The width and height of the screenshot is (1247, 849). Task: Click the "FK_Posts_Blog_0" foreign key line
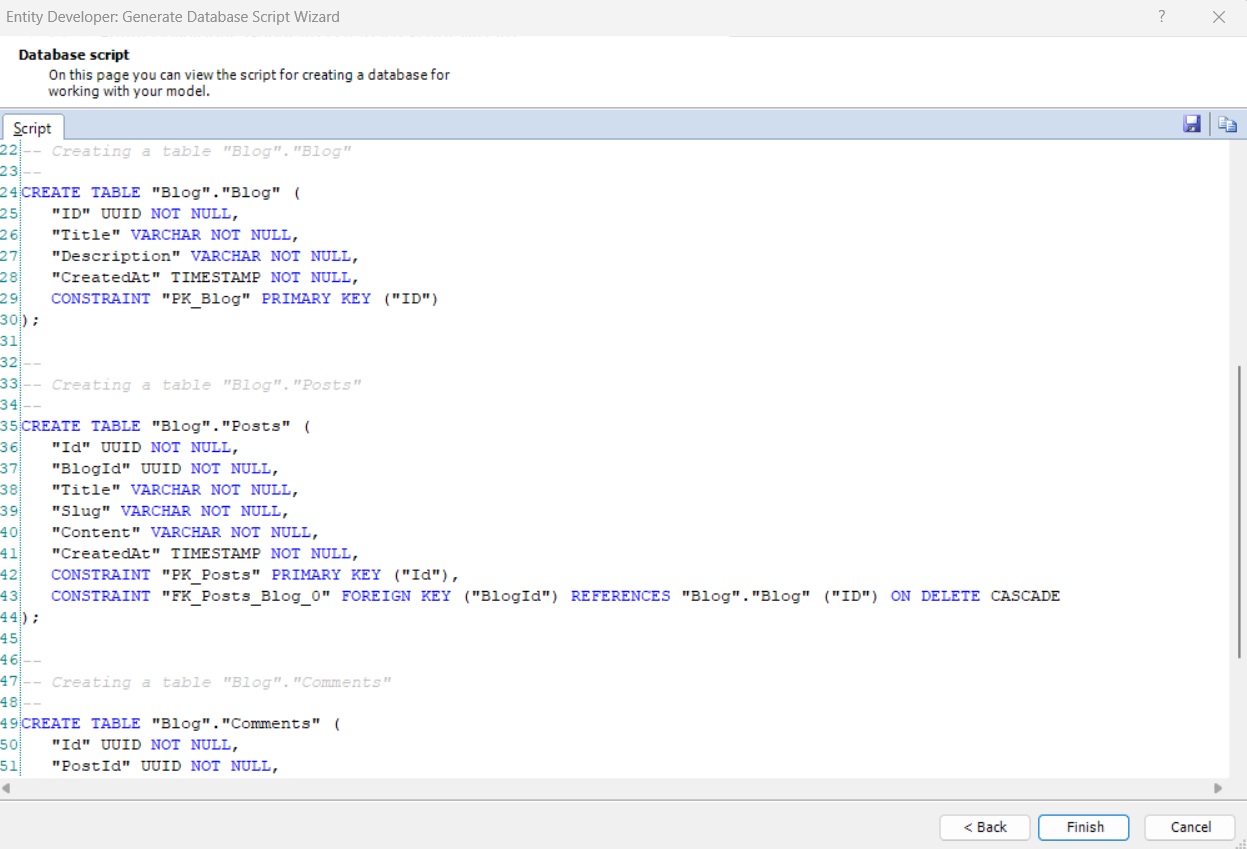(555, 596)
